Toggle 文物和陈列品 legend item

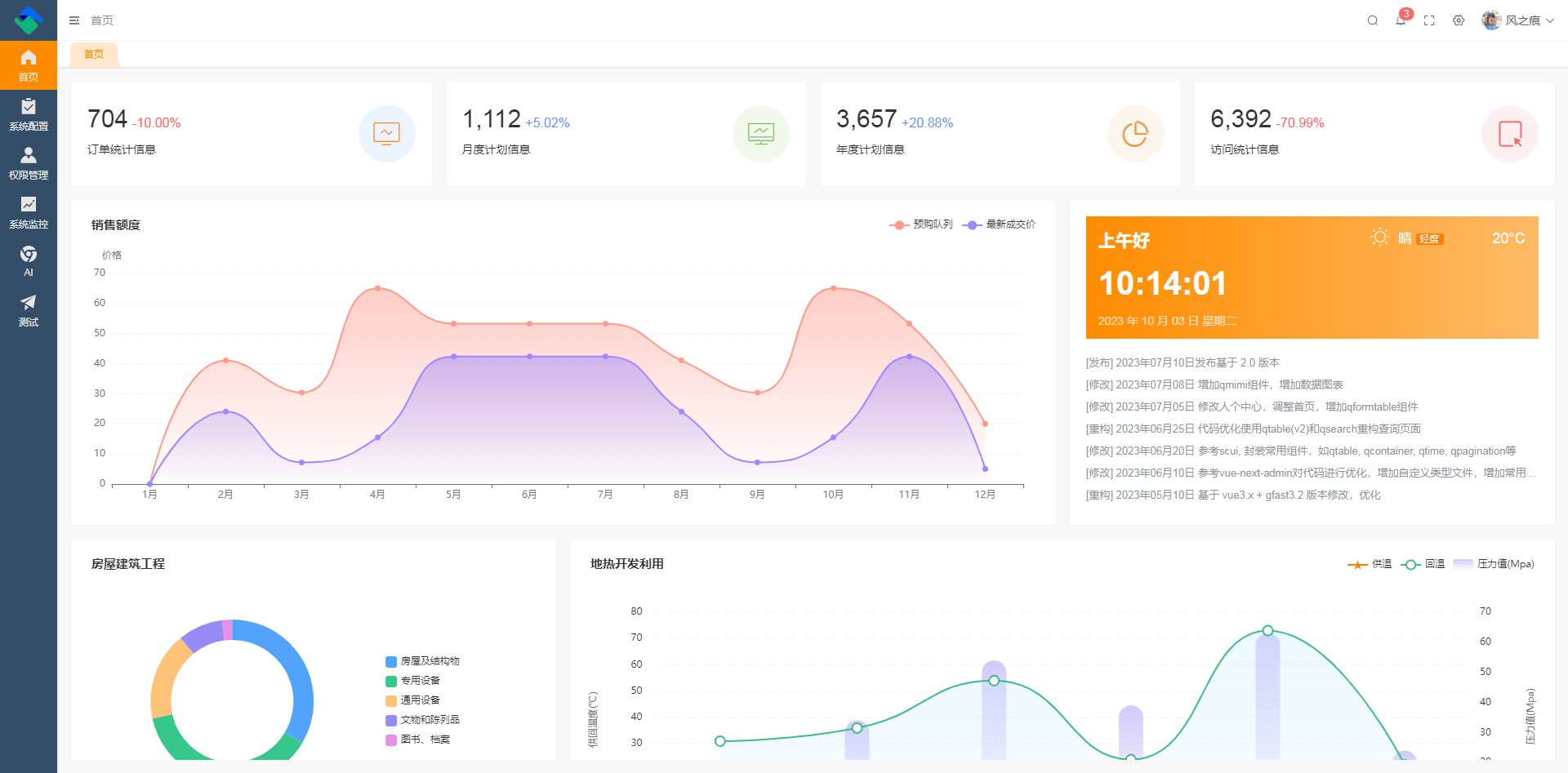(x=422, y=720)
